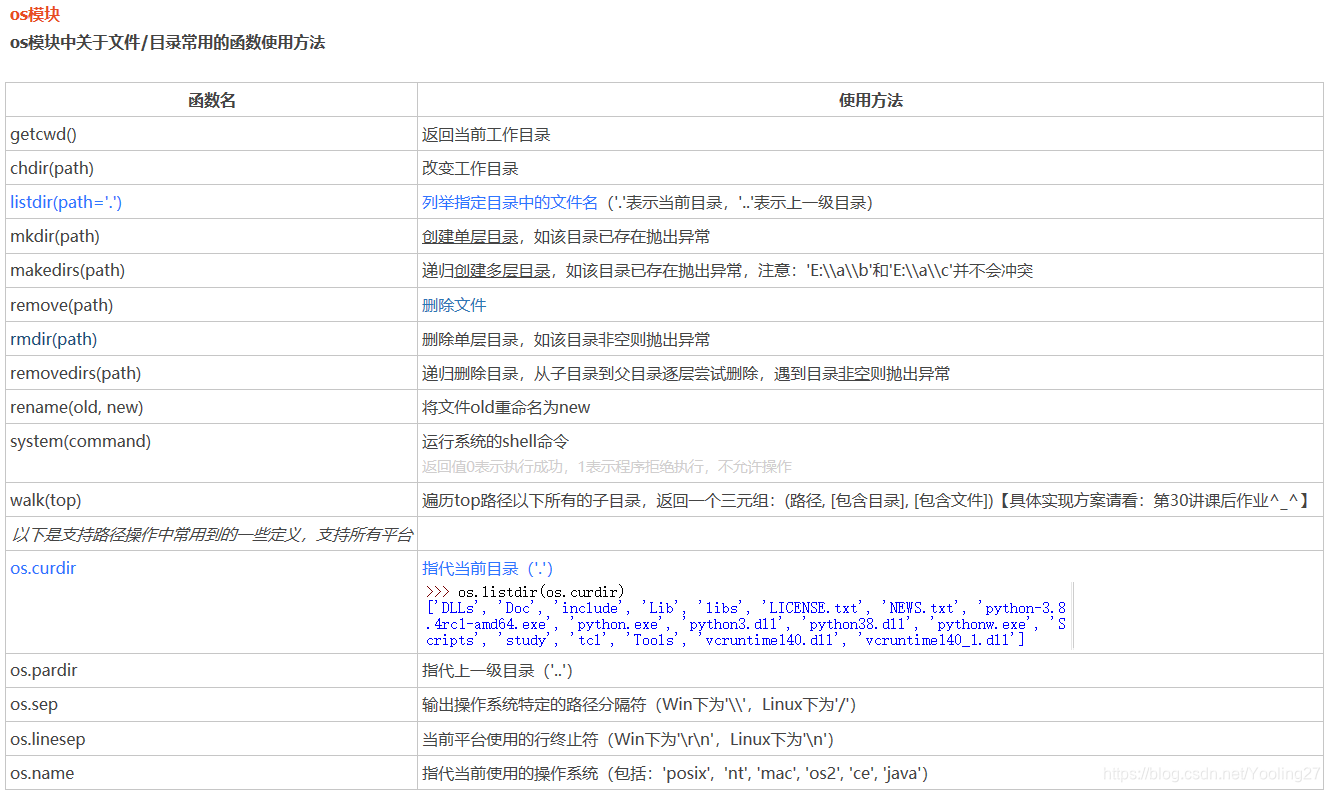Select the os.pardir cell
The width and height of the screenshot is (1330, 792).
coord(212,670)
